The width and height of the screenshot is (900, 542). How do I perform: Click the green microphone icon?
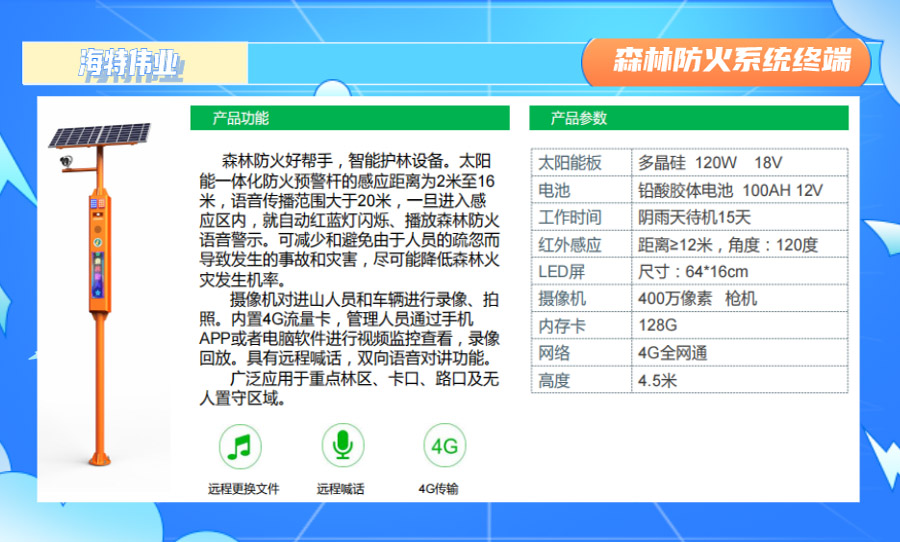tap(343, 446)
